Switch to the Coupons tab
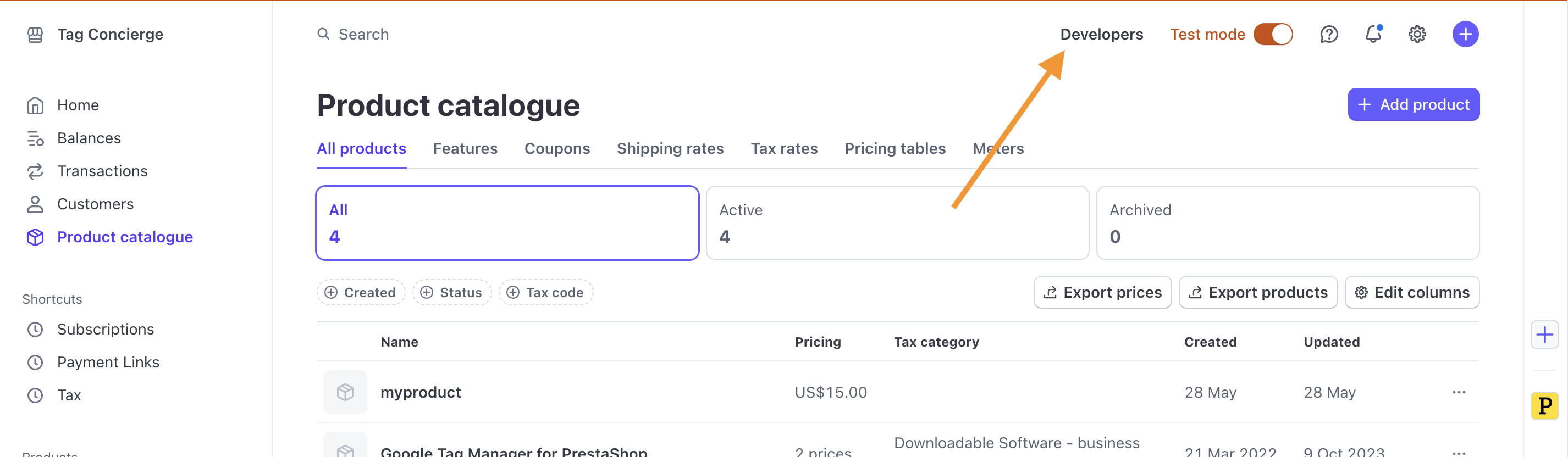The image size is (1568, 457). [x=556, y=148]
